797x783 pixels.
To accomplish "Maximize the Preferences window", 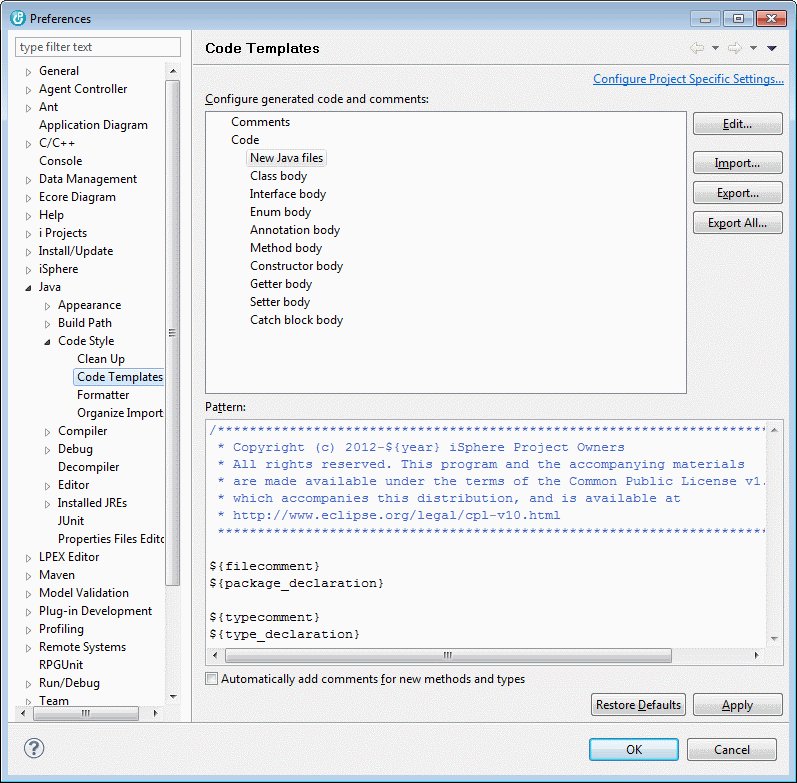I will coord(738,19).
